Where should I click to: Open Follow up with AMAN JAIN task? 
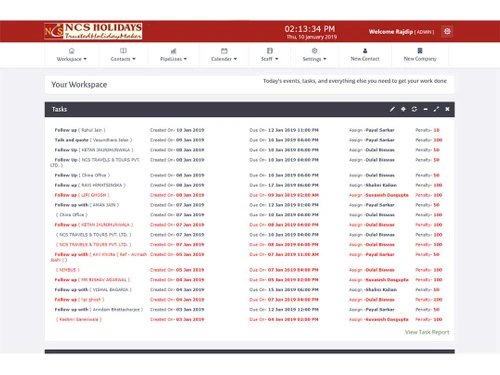(x=87, y=205)
